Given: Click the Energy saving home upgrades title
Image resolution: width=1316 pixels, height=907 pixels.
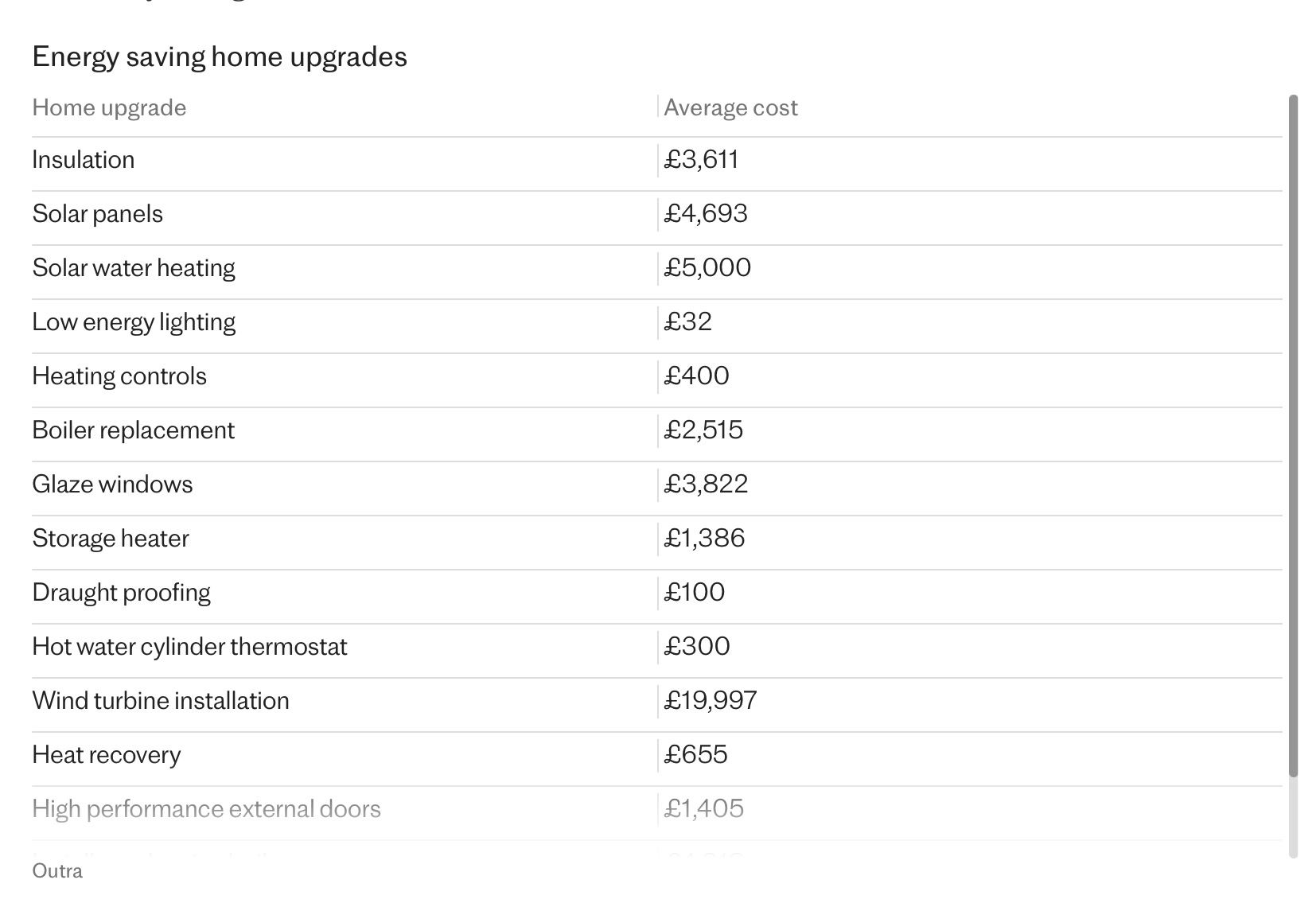Looking at the screenshot, I should (220, 56).
